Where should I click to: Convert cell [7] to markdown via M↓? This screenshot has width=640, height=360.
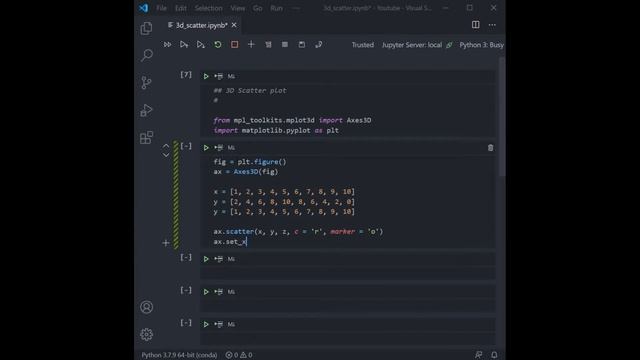[231, 76]
